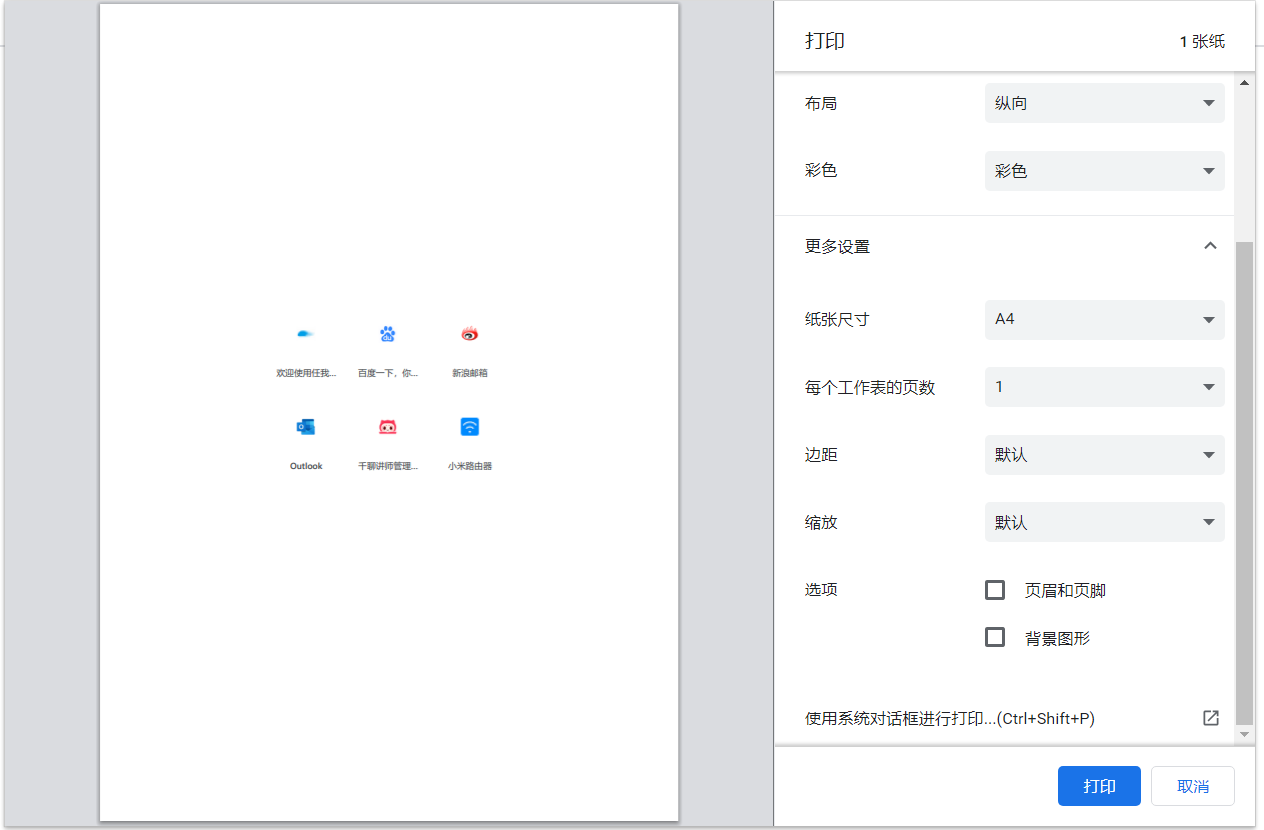Open 使用系统对话框进行打印 link
This screenshot has width=1264, height=830.
[950, 718]
